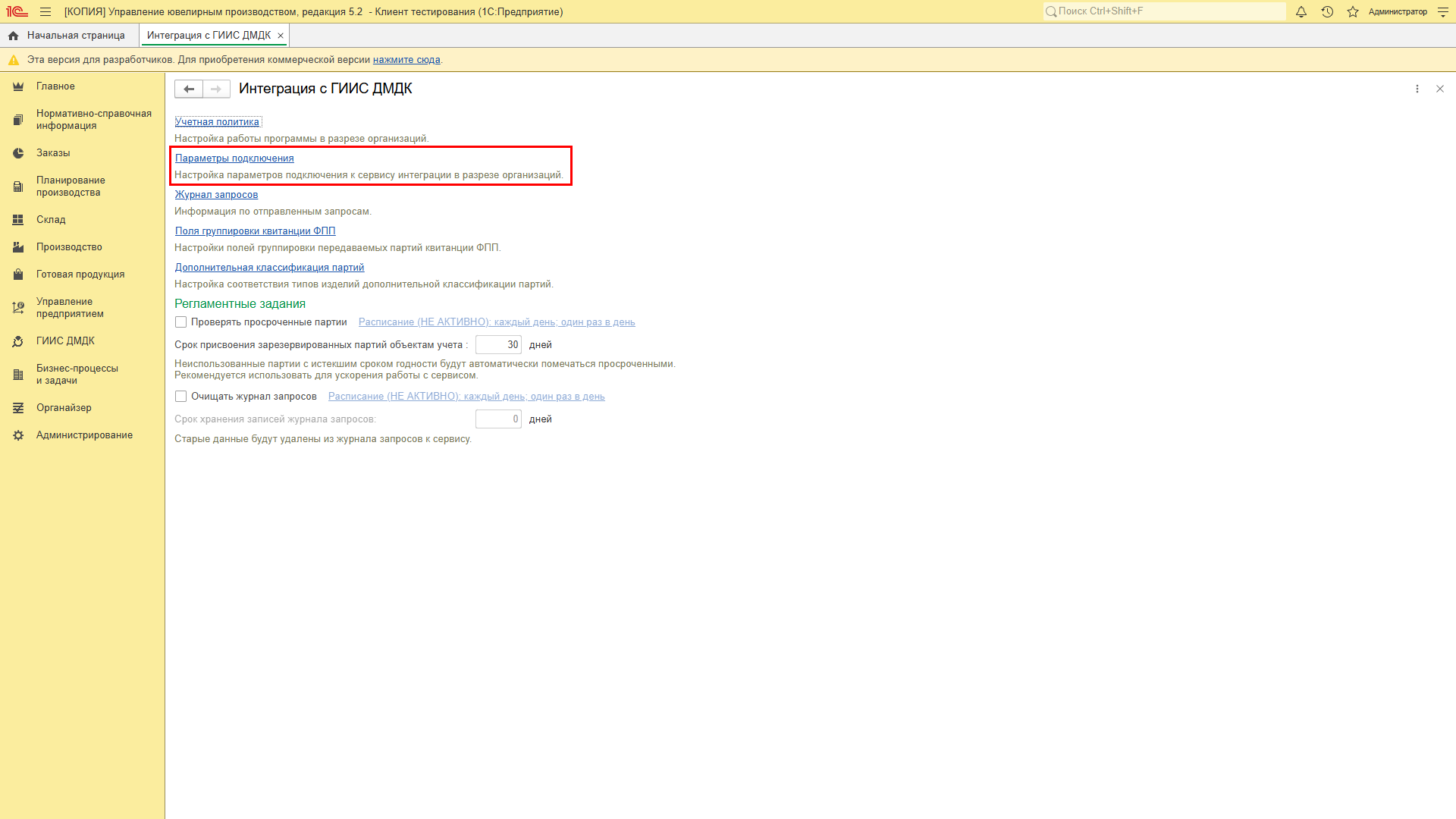Viewport: 1456px width, 819px height.
Task: Open schedule link for Очищать журнал запросов
Action: 466,397
